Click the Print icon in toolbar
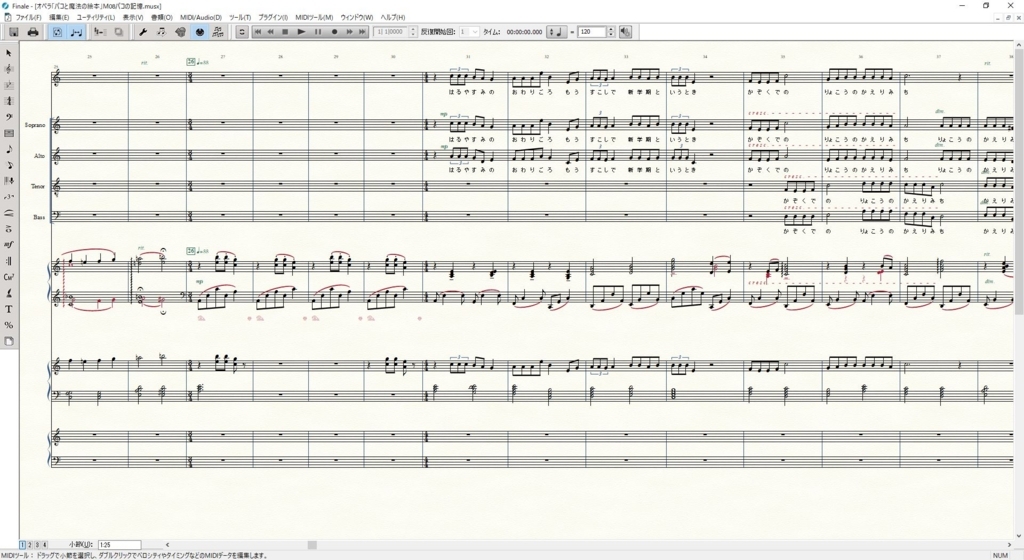 click(33, 32)
